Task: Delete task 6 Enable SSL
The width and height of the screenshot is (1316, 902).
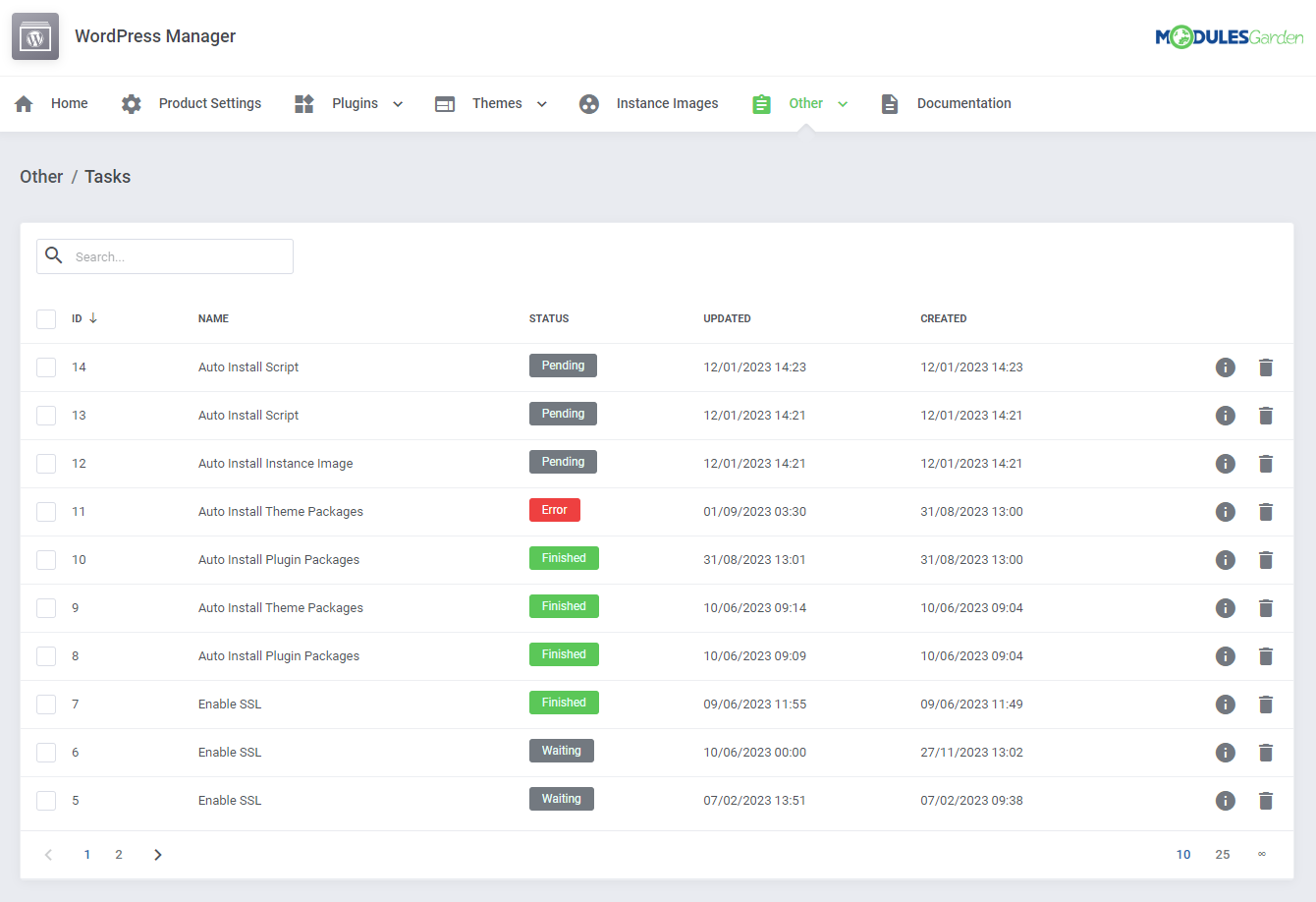Action: [1266, 753]
